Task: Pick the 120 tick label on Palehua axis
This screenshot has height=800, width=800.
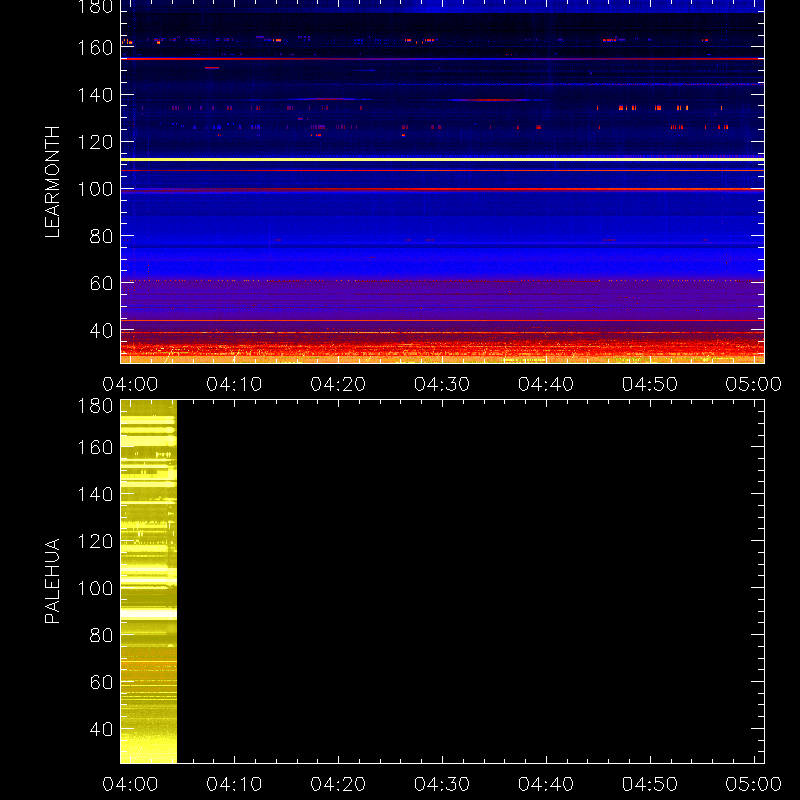Action: coord(95,541)
